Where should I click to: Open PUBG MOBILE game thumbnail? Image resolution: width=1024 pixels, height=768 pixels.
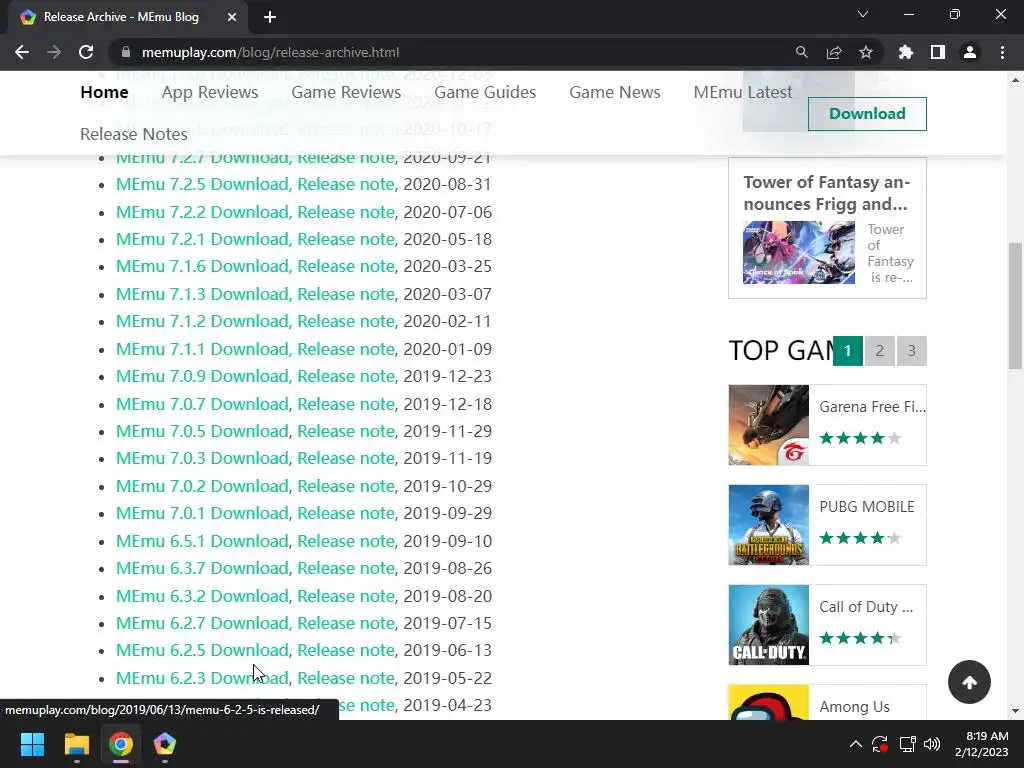pyautogui.click(x=769, y=525)
